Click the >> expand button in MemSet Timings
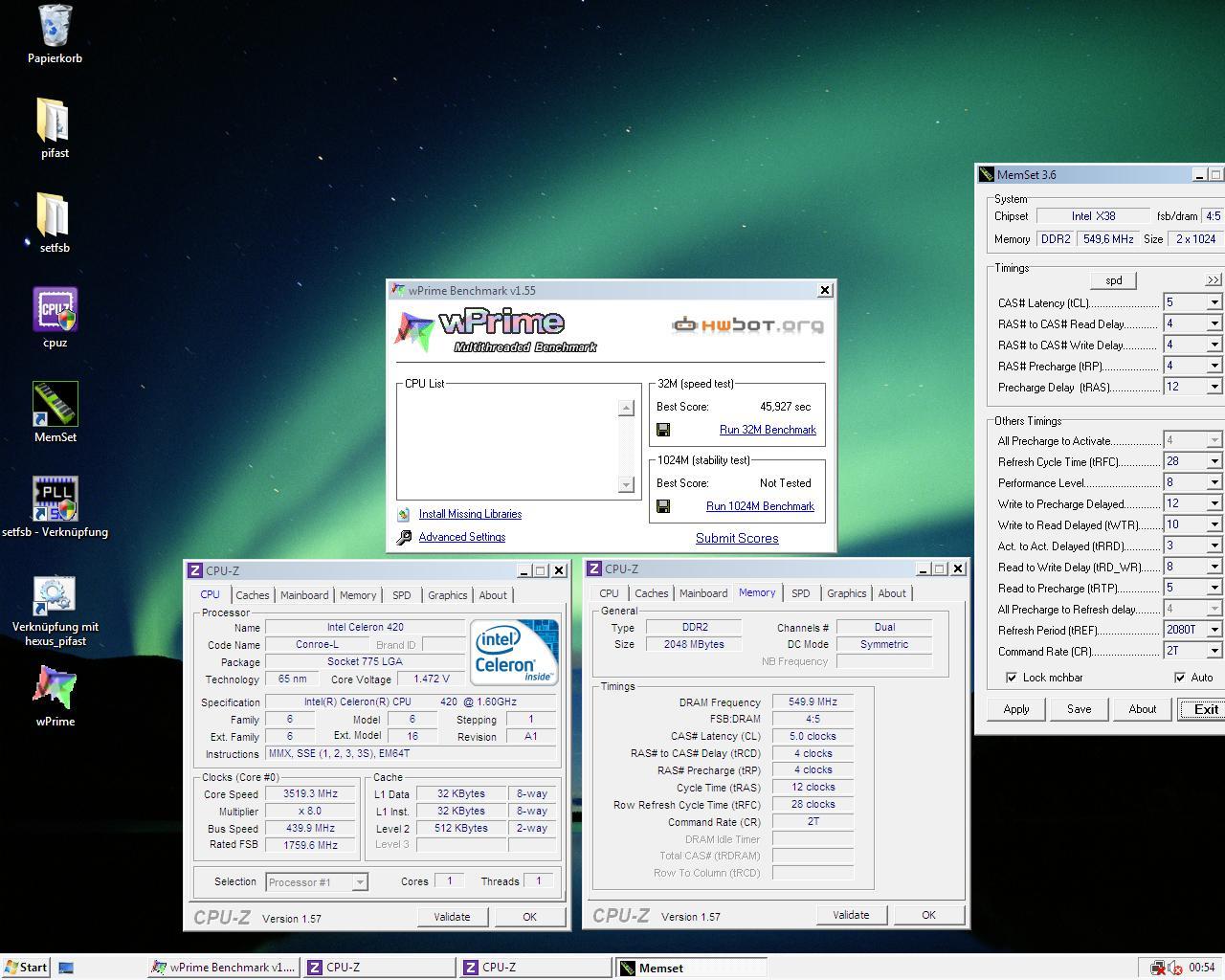Image resolution: width=1225 pixels, height=980 pixels. tap(1214, 280)
